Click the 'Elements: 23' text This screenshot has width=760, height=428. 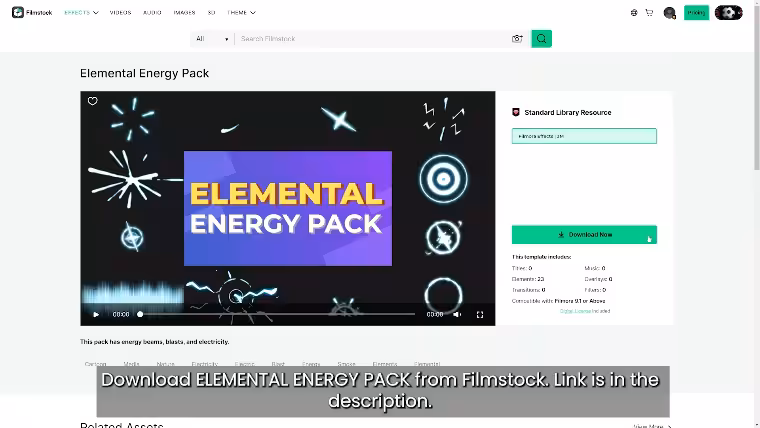coord(528,279)
